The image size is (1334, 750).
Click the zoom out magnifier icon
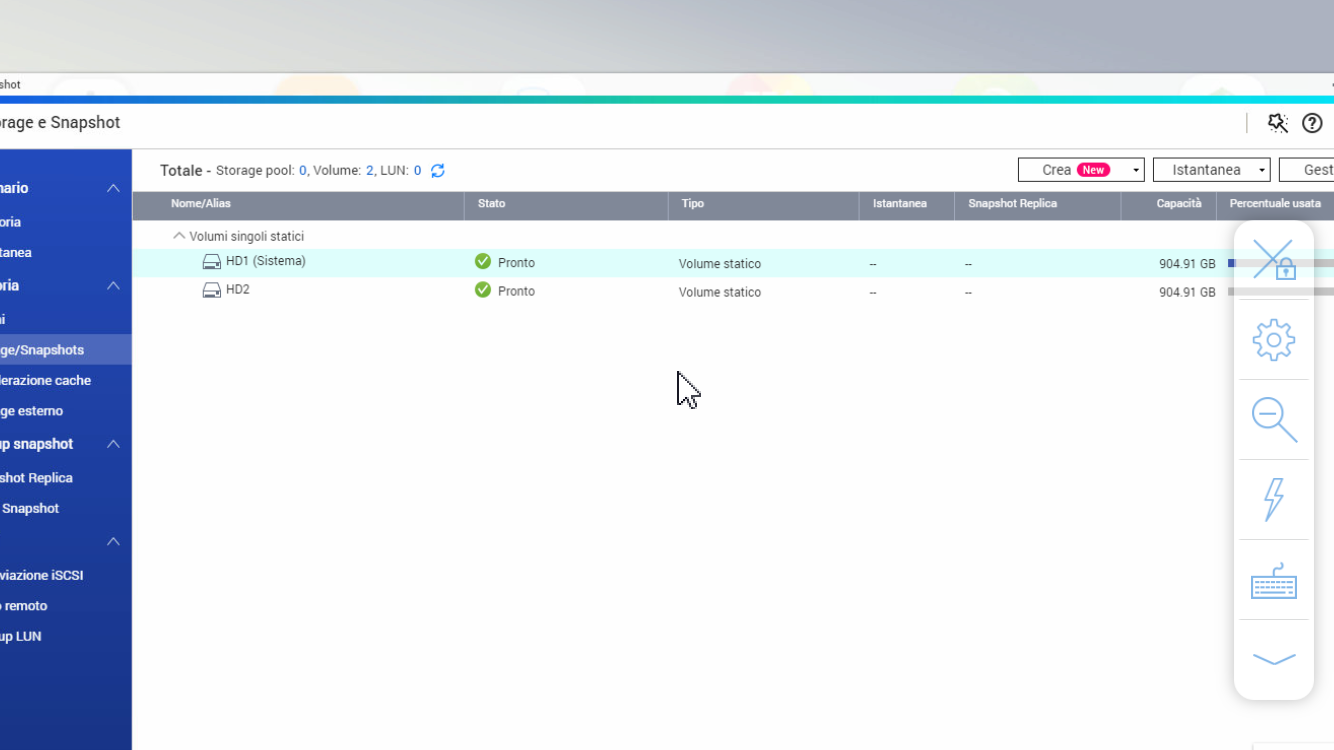(1274, 419)
